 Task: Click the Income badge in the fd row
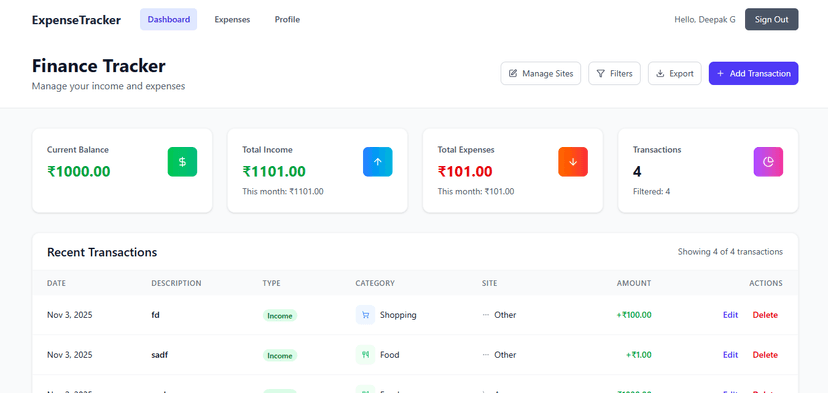tap(280, 315)
